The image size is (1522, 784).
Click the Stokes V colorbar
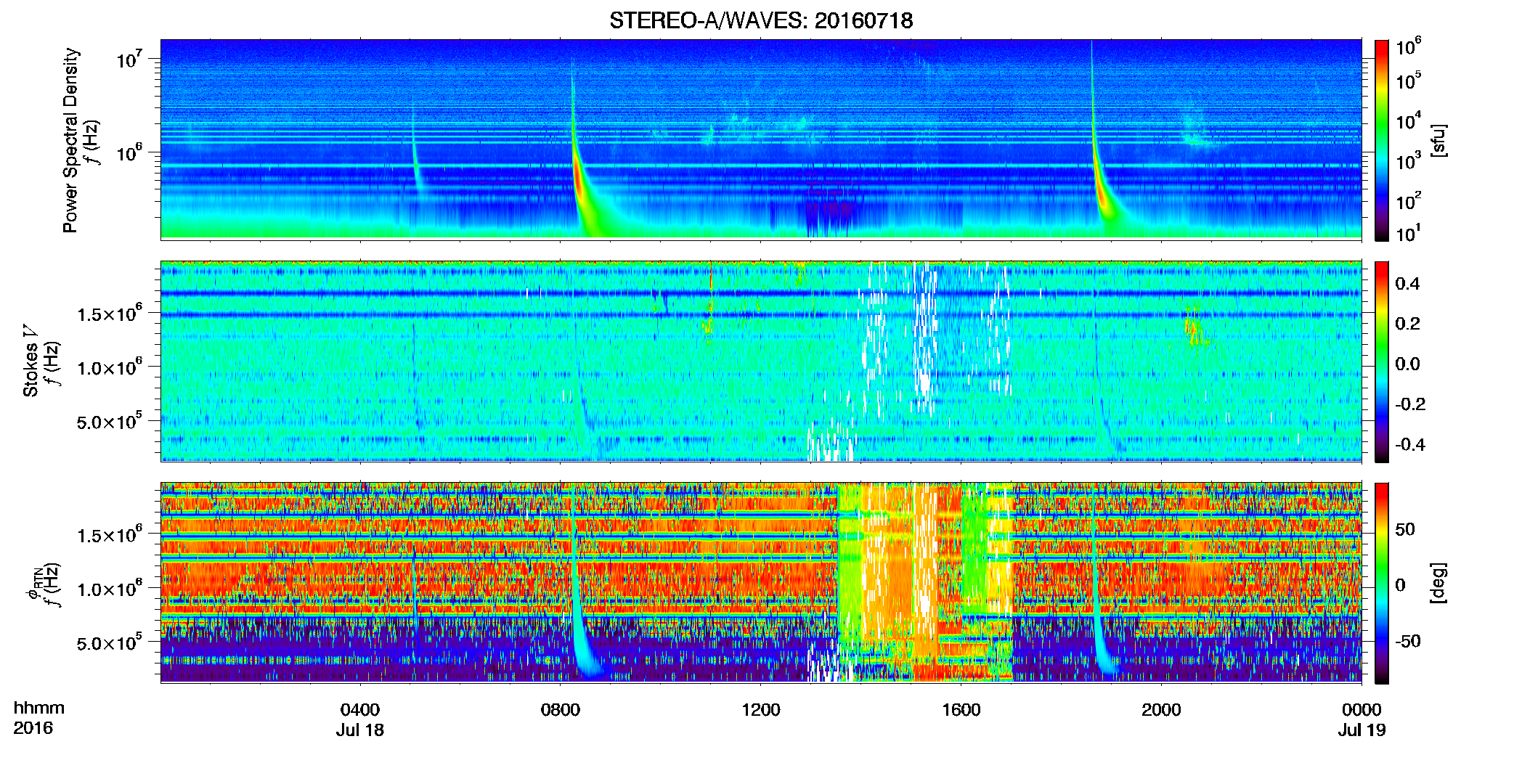[1381, 362]
